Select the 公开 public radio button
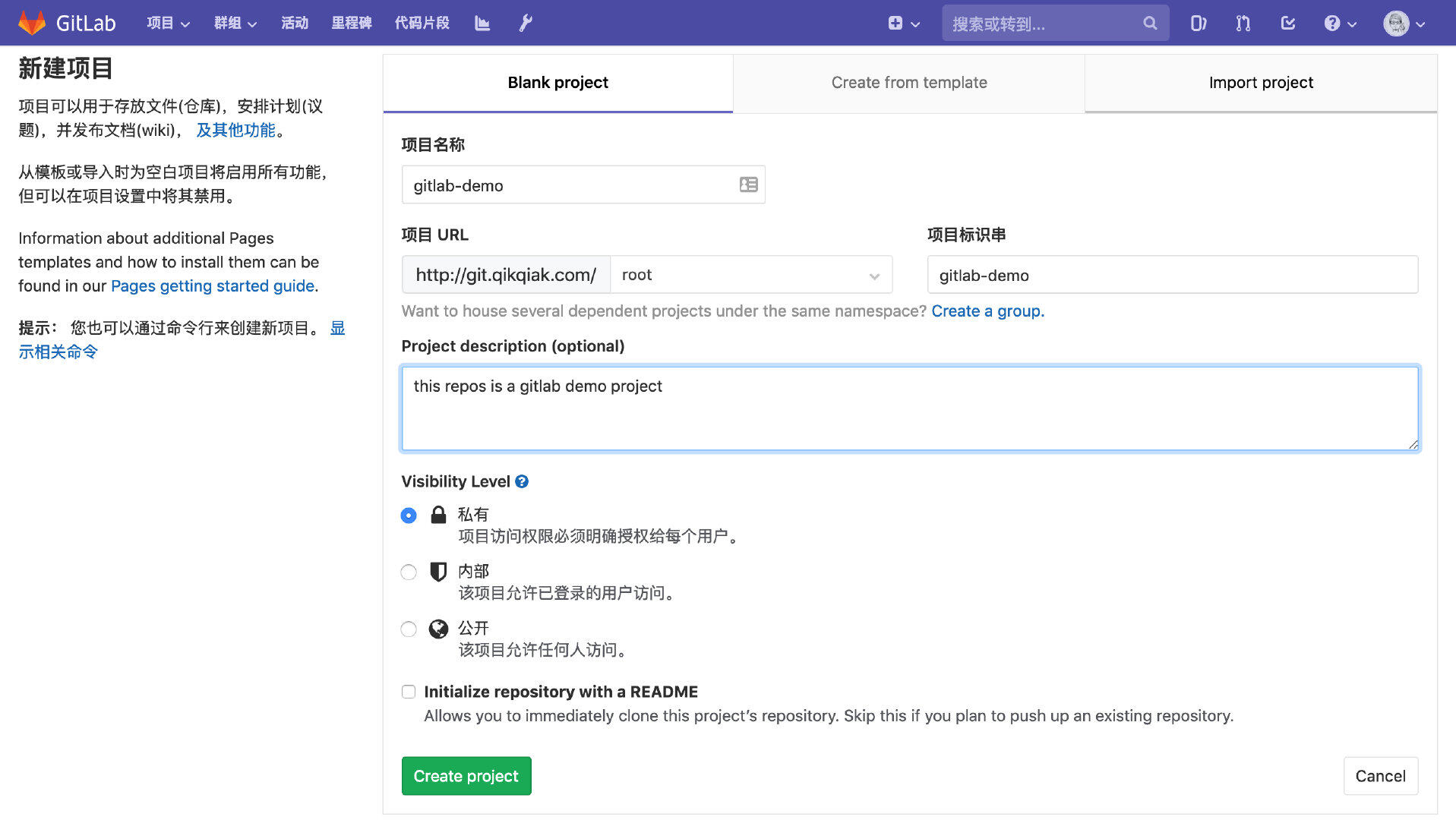Image resolution: width=1456 pixels, height=820 pixels. point(409,629)
